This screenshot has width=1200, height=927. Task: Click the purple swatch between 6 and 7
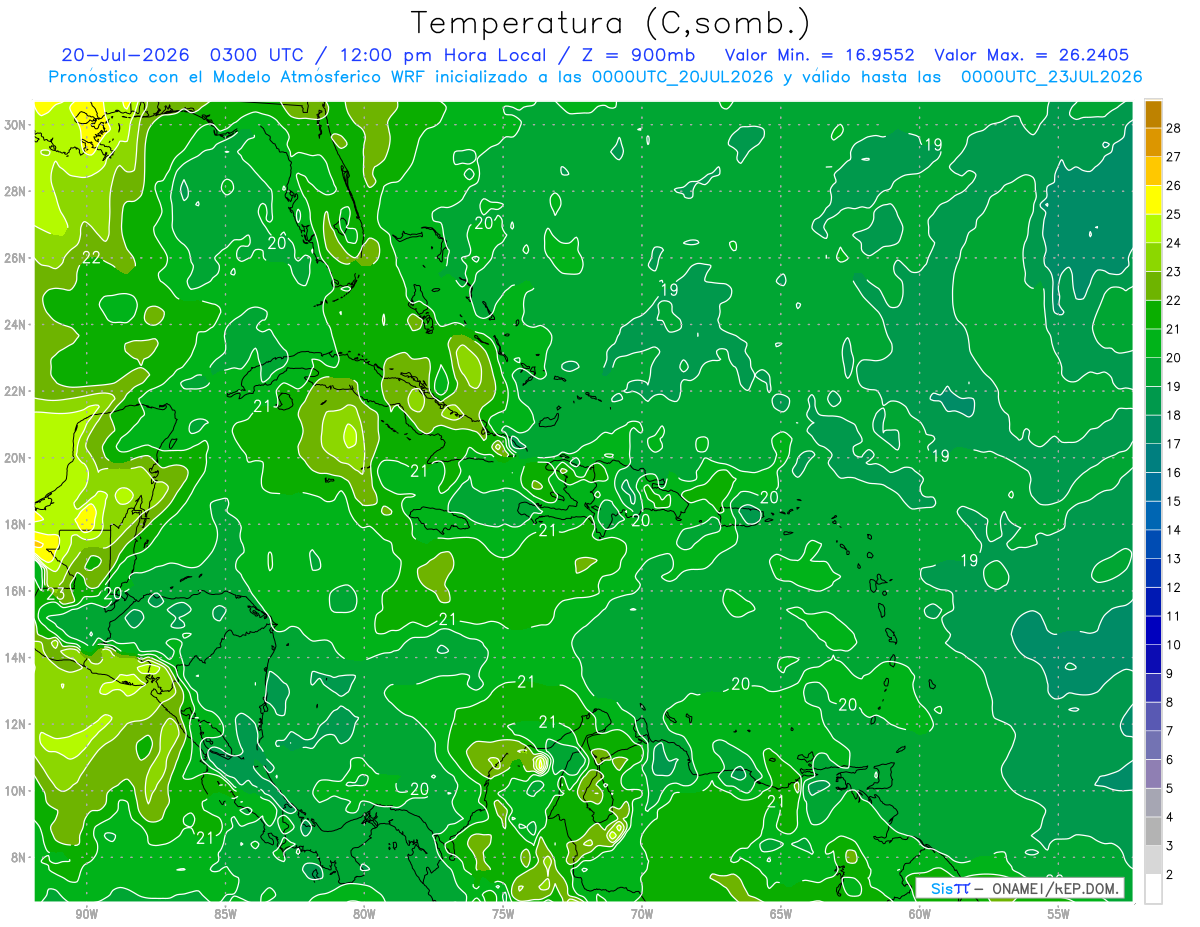(1153, 746)
